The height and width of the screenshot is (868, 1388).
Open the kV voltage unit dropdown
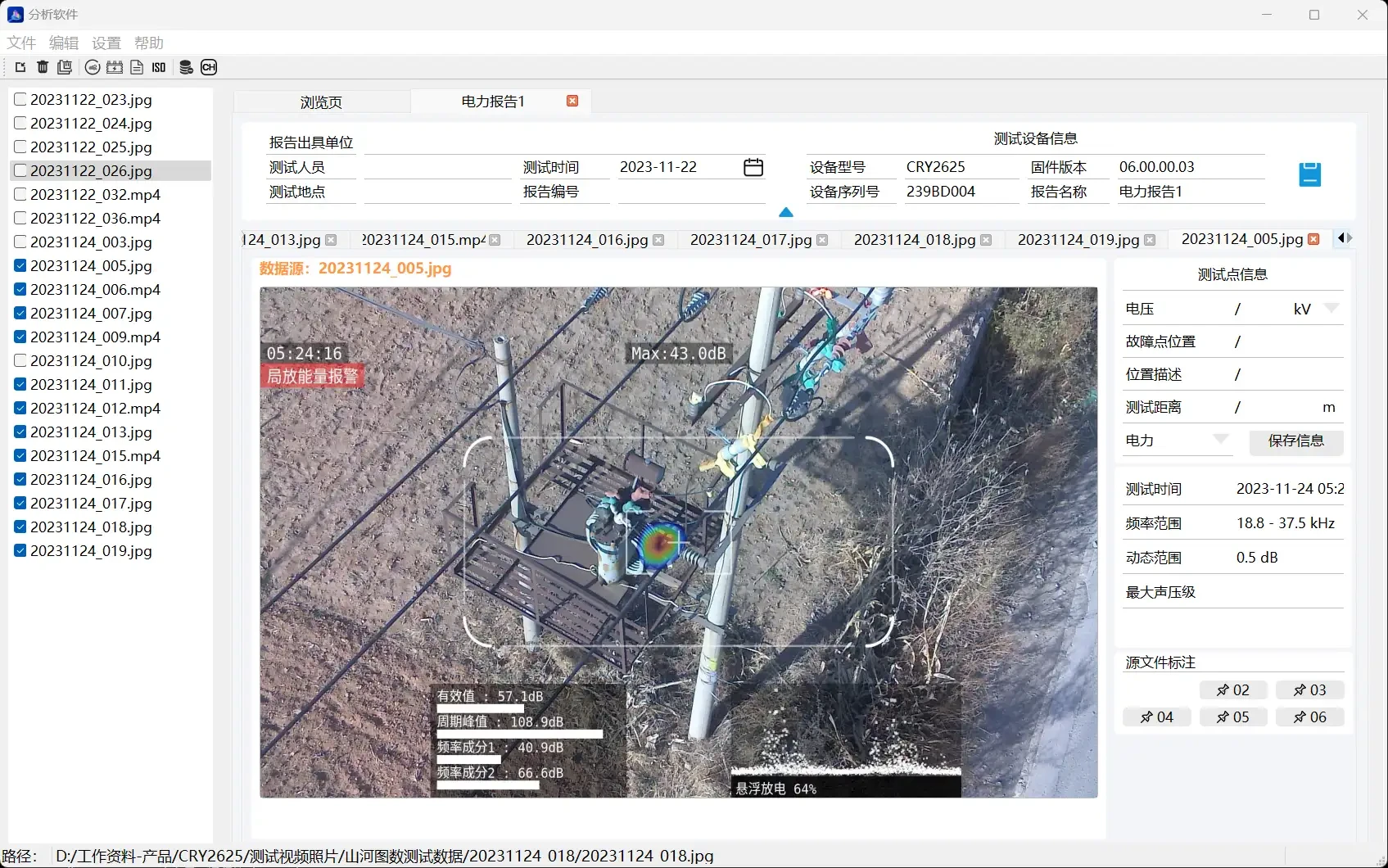[x=1333, y=309]
